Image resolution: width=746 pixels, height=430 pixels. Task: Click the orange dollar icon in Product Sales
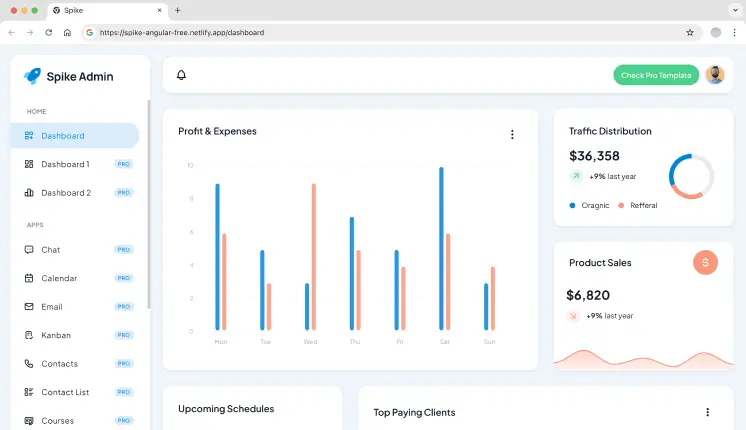click(705, 263)
